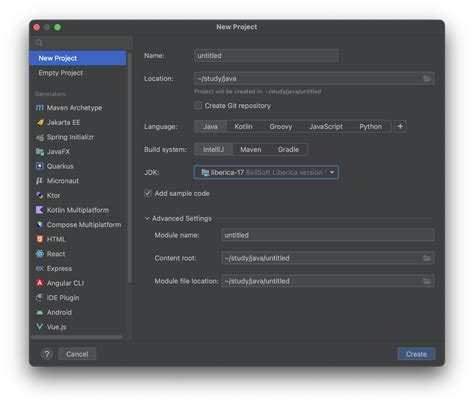Open the IDE Plugin generator icon
The image size is (474, 405).
click(x=40, y=297)
